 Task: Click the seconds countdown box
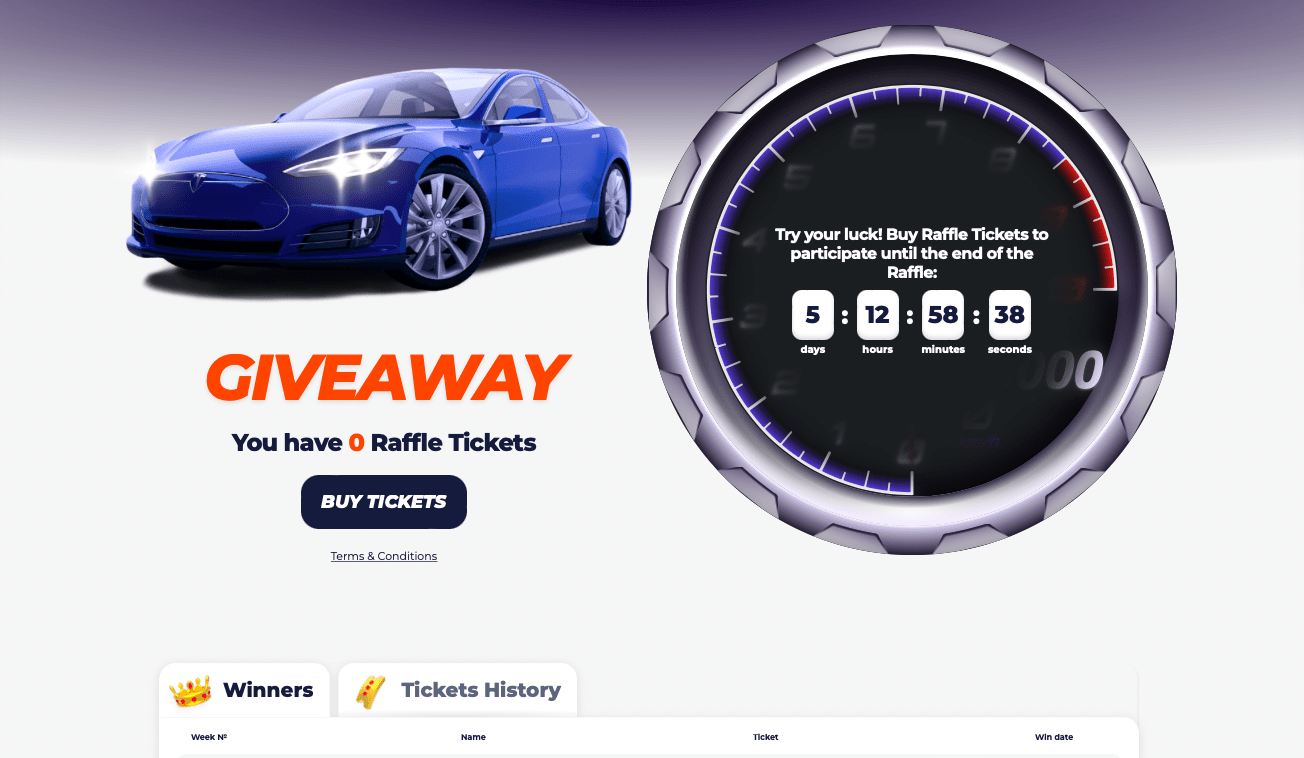(x=1010, y=315)
